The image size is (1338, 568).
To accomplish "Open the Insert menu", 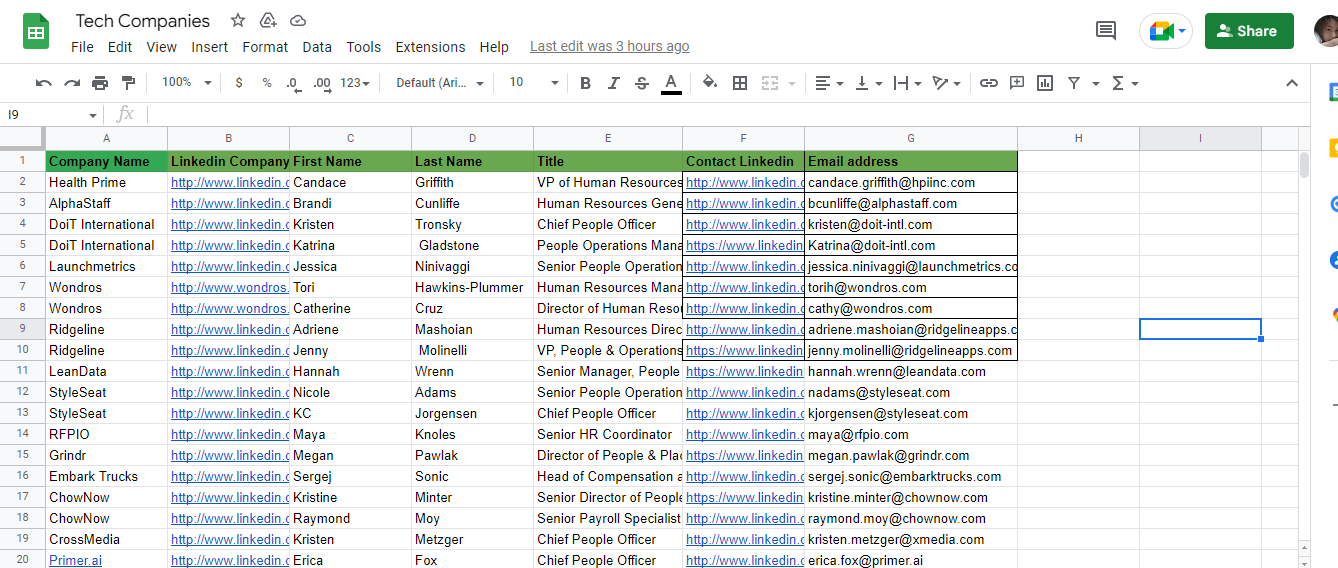I will click(x=210, y=47).
